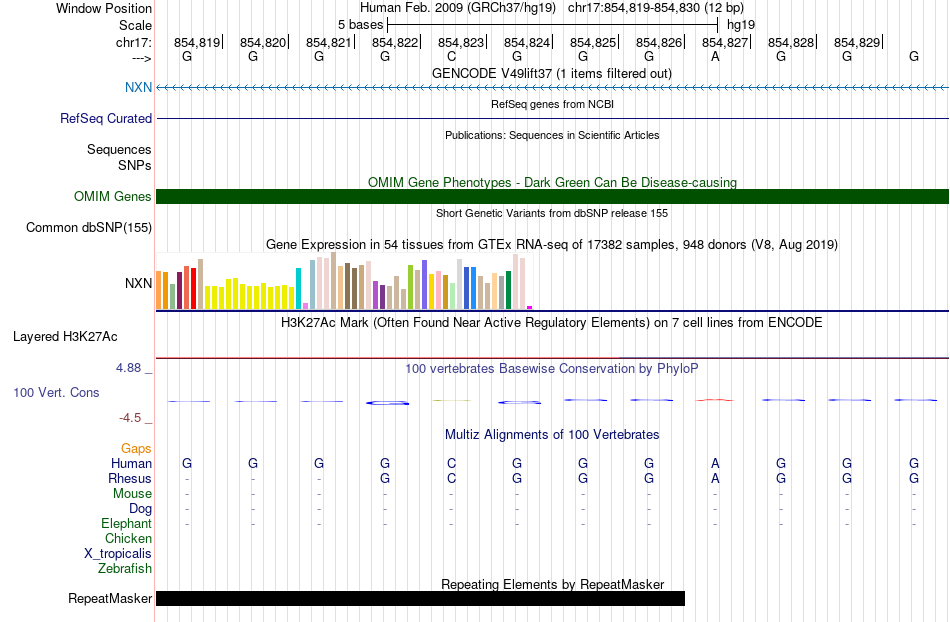Open the OMIM Gene Phenotypes track title
Image resolution: width=950 pixels, height=622 pixels.
coord(552,182)
